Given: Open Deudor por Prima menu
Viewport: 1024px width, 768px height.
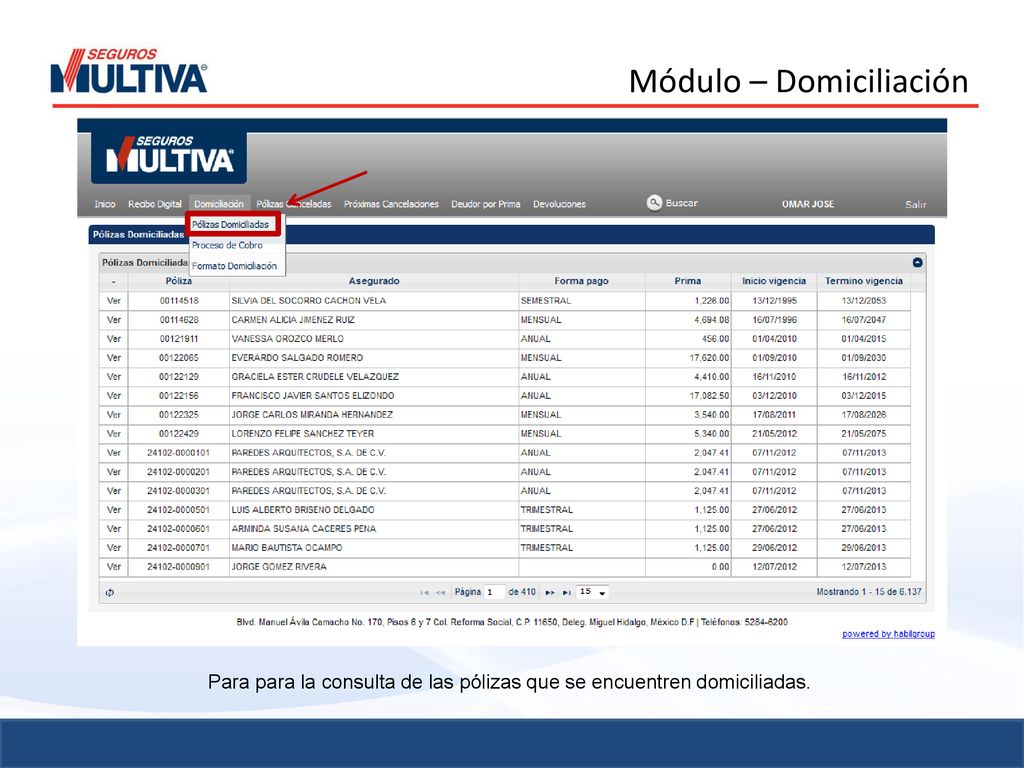Looking at the screenshot, I should (x=486, y=204).
